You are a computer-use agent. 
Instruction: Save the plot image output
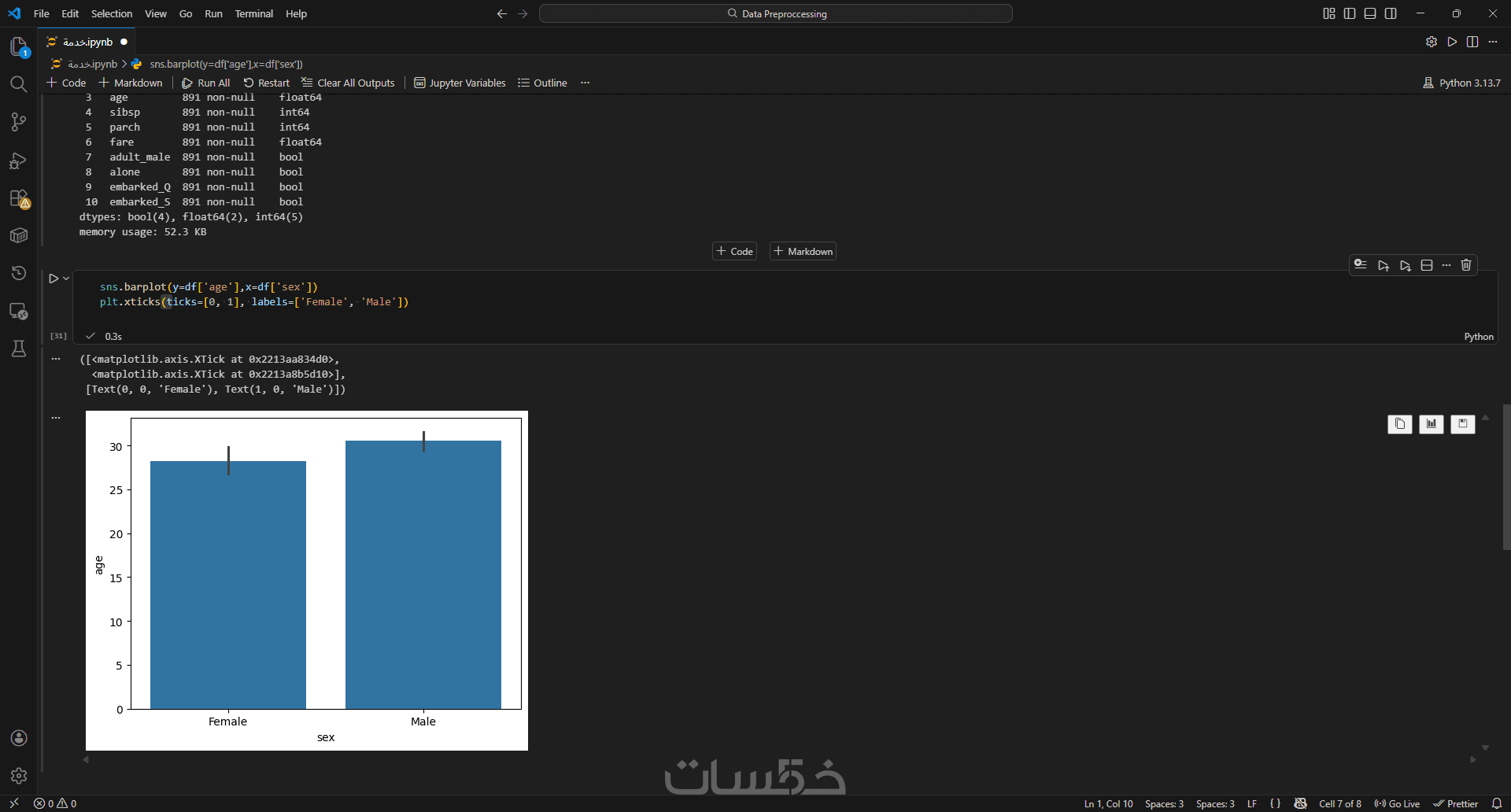[1463, 424]
